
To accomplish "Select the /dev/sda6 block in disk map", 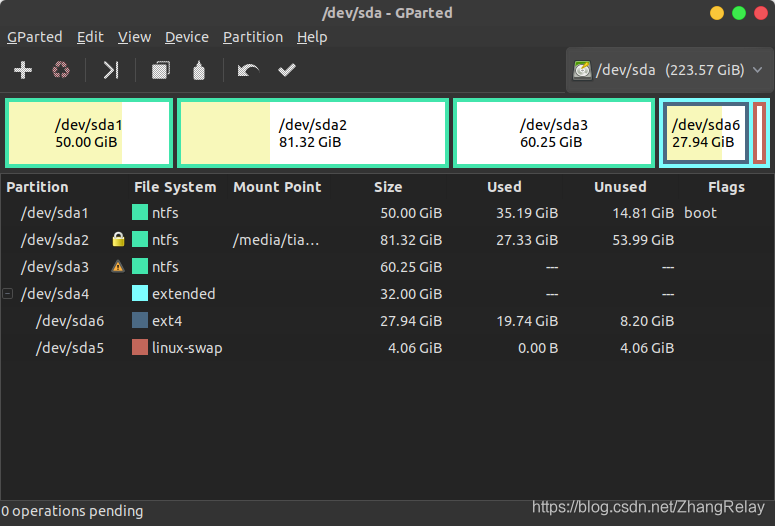I will (705, 133).
